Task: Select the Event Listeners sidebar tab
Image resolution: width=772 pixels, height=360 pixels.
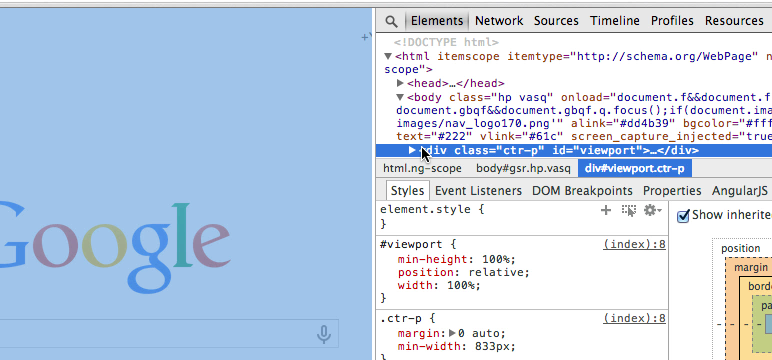Action: coord(478,191)
